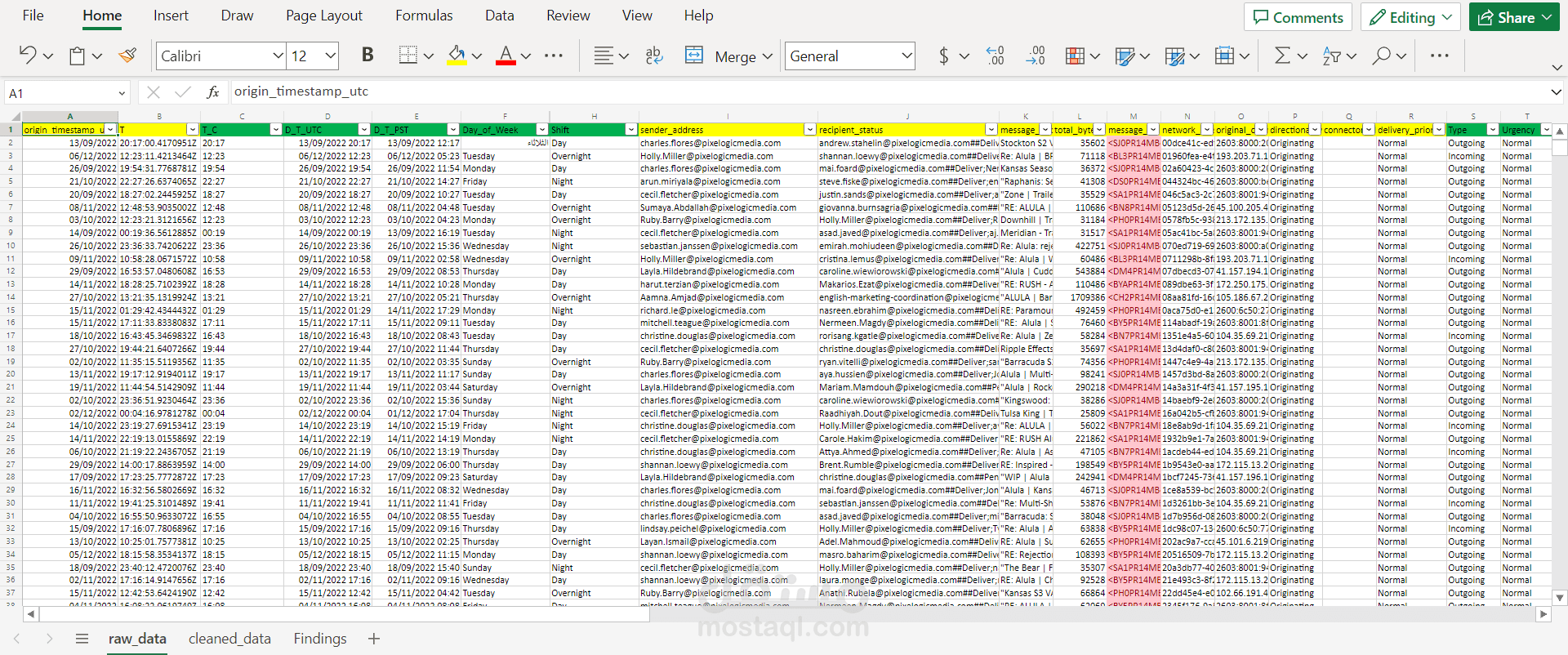Click Sort and Filter icon
Screen dimensions: 1568x655
[1332, 56]
